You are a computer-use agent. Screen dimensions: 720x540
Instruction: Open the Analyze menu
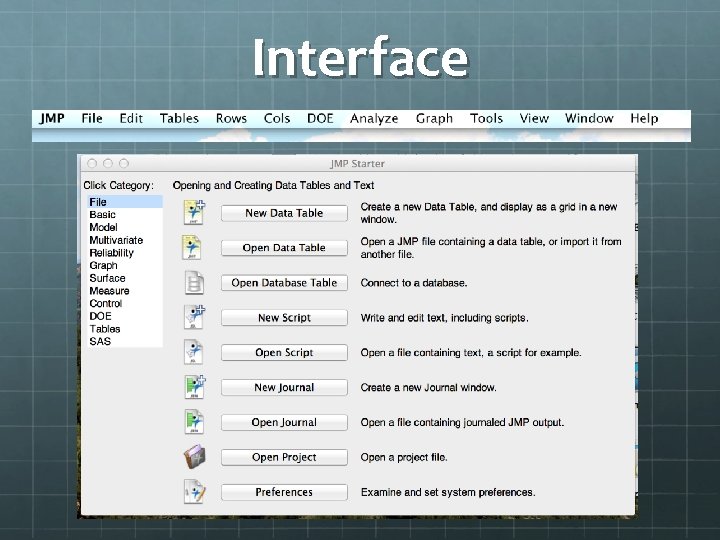coord(374,118)
